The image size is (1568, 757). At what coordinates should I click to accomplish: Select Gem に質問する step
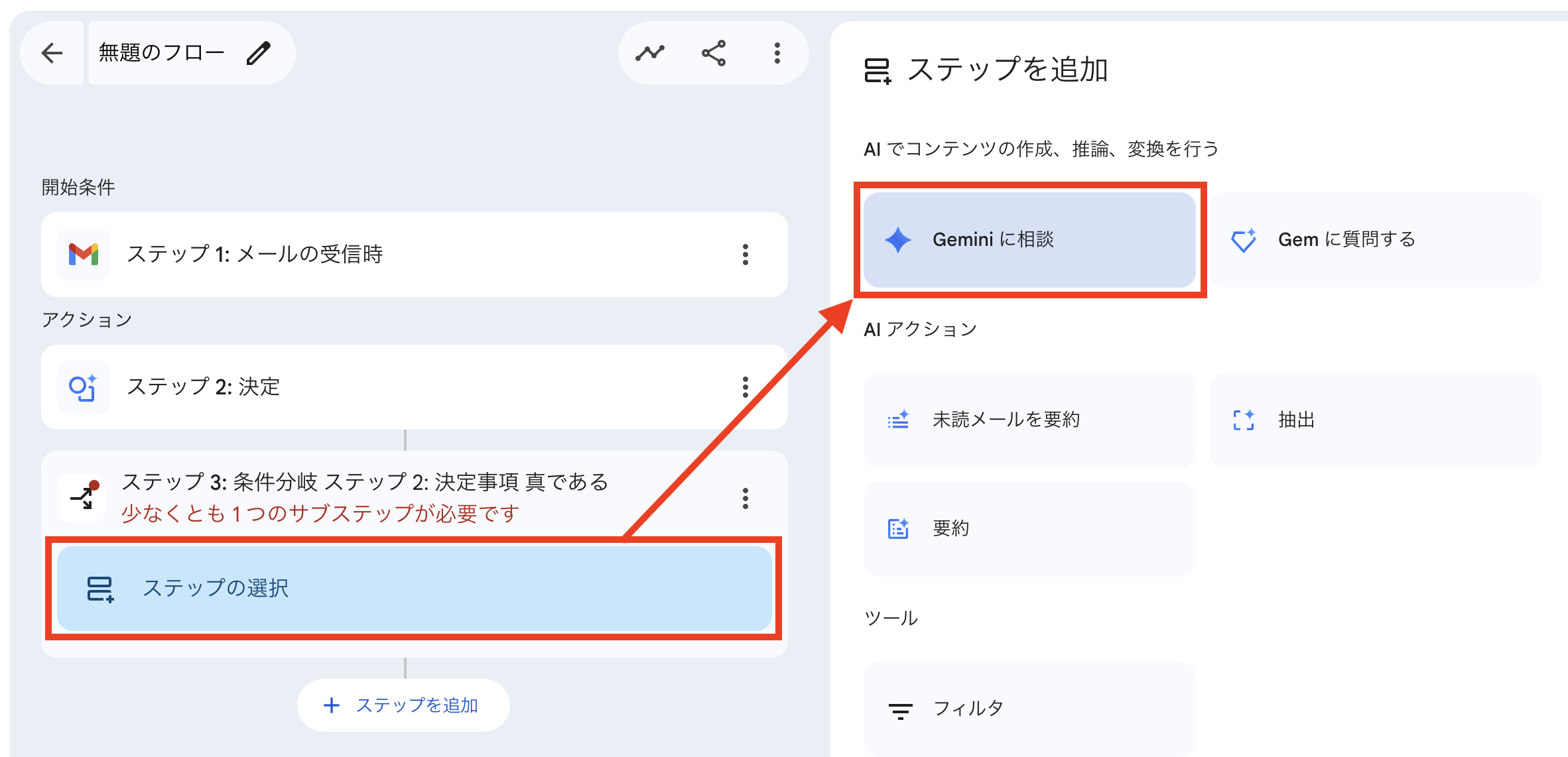1374,240
